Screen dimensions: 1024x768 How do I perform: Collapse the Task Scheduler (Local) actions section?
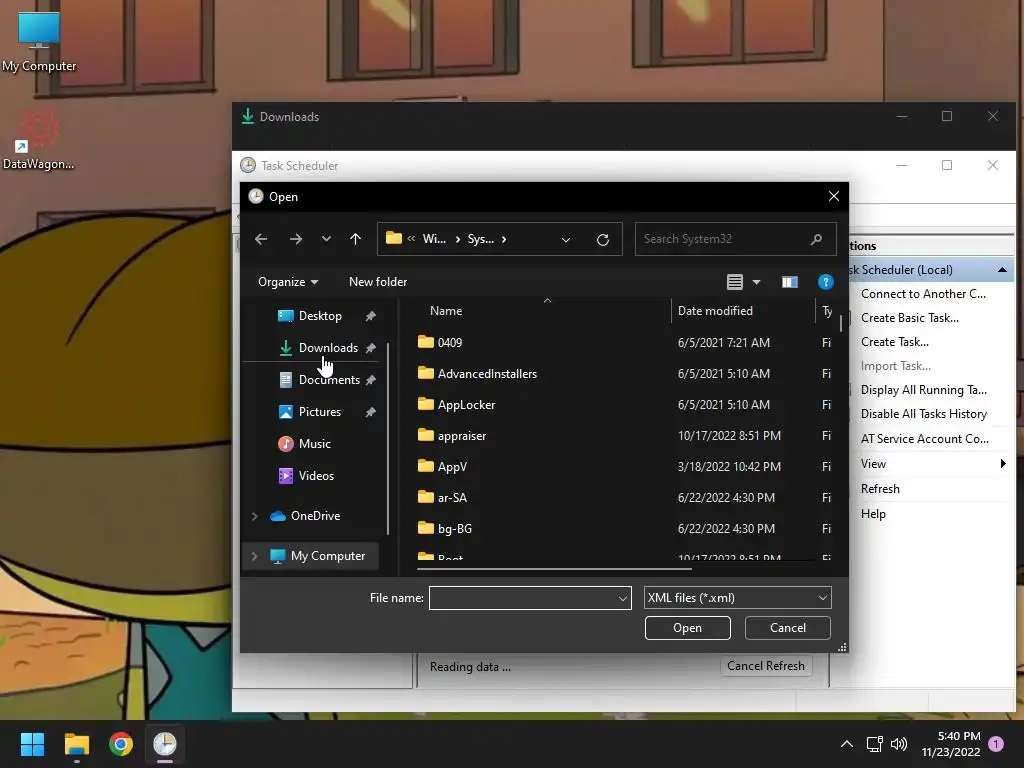pos(1002,270)
